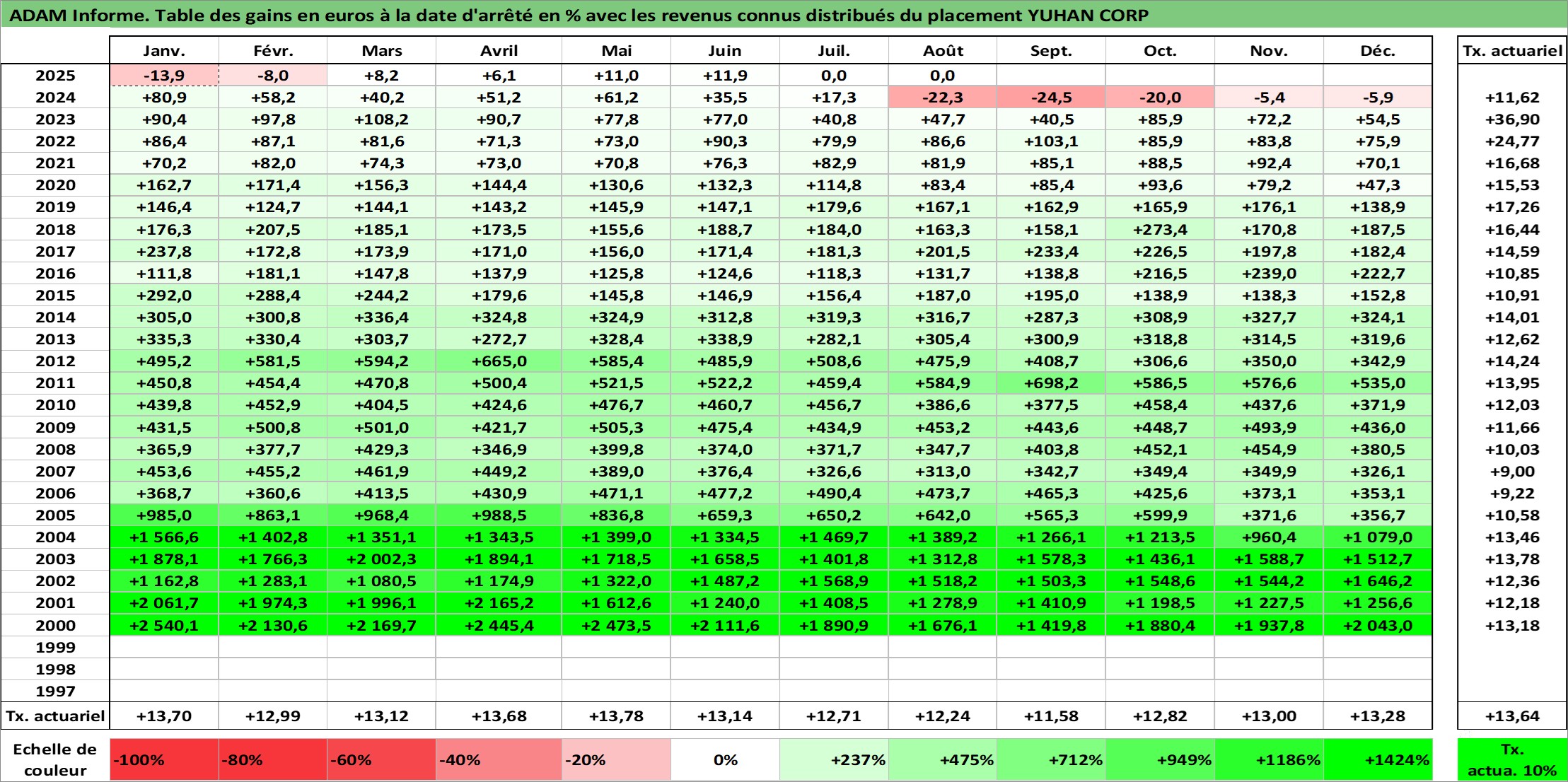Click the +13,28 Déc. actuarial rate

(1378, 716)
